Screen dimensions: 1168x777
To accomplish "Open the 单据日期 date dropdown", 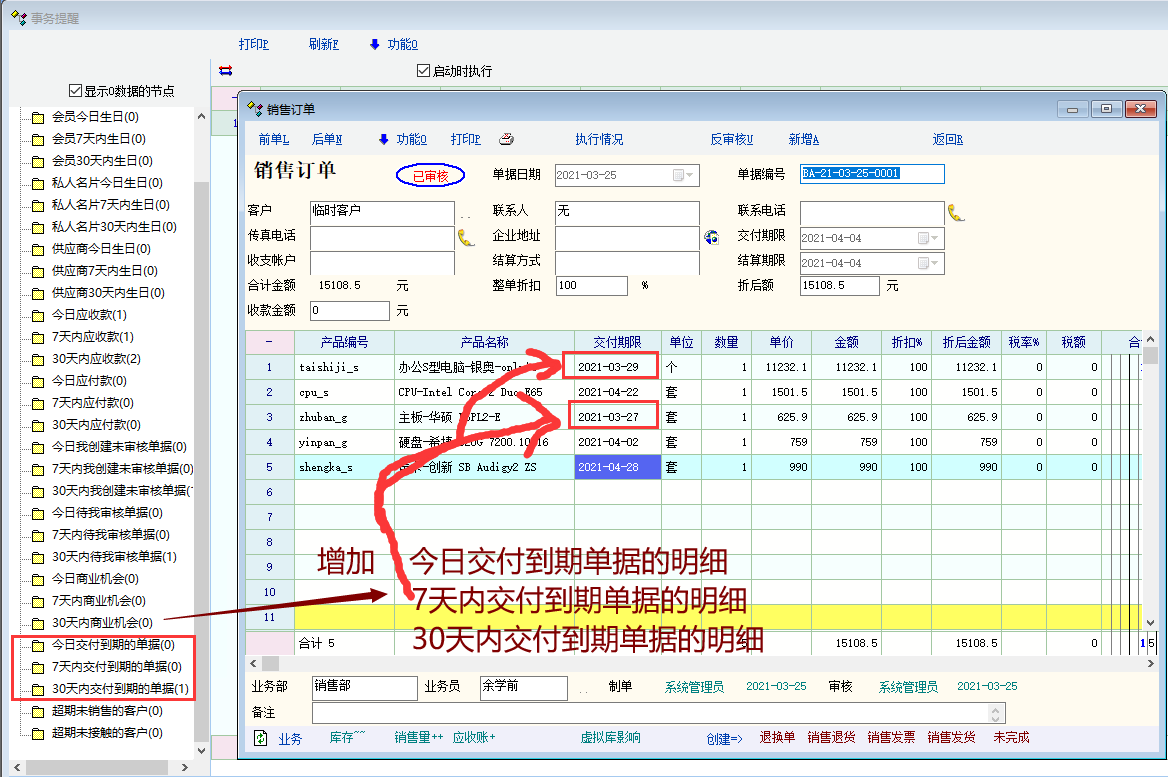I will coord(684,175).
